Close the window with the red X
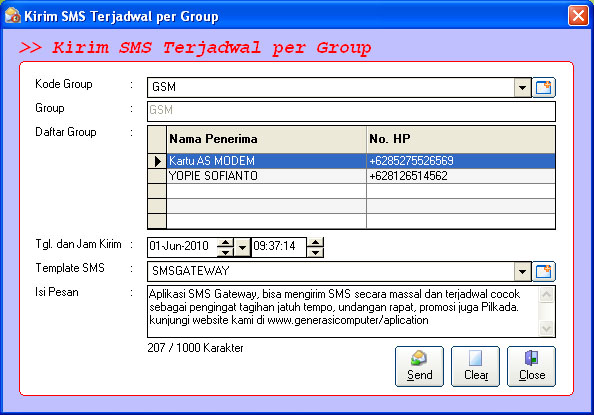 [578, 16]
